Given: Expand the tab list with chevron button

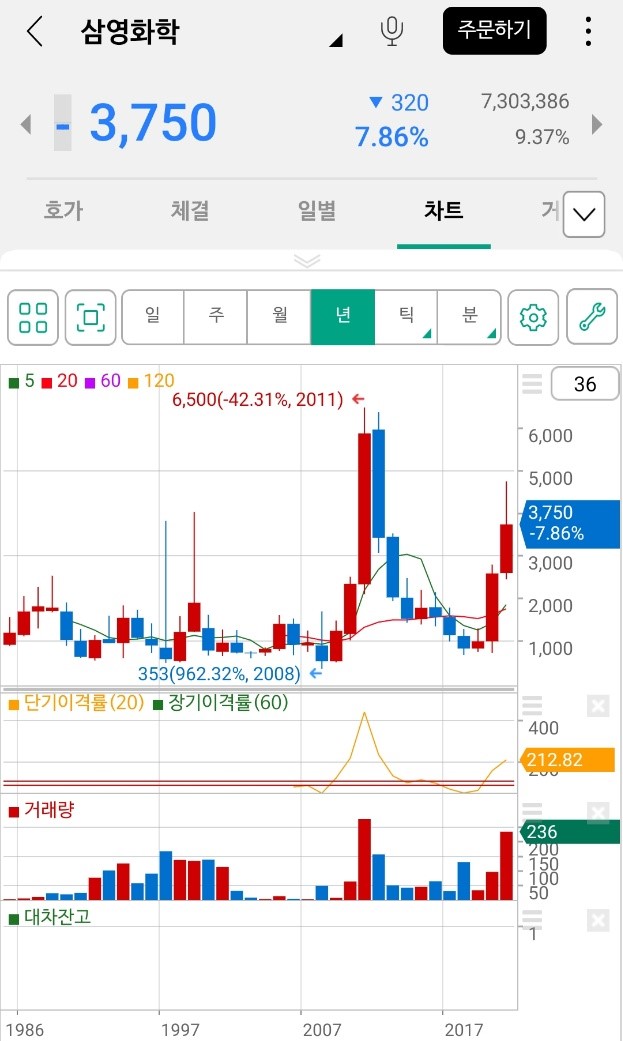Looking at the screenshot, I should point(584,214).
